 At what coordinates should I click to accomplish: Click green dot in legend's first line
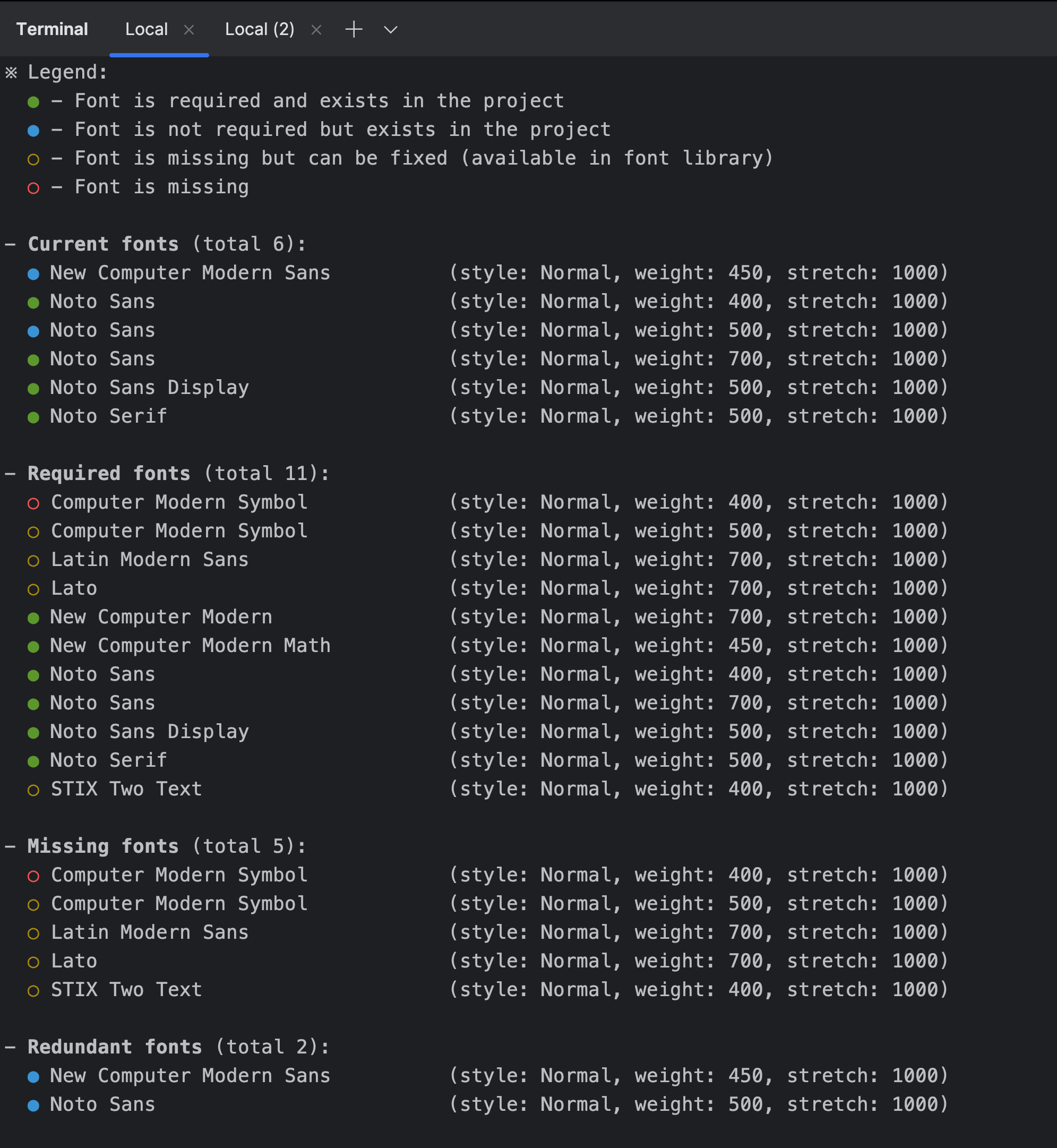[x=34, y=102]
